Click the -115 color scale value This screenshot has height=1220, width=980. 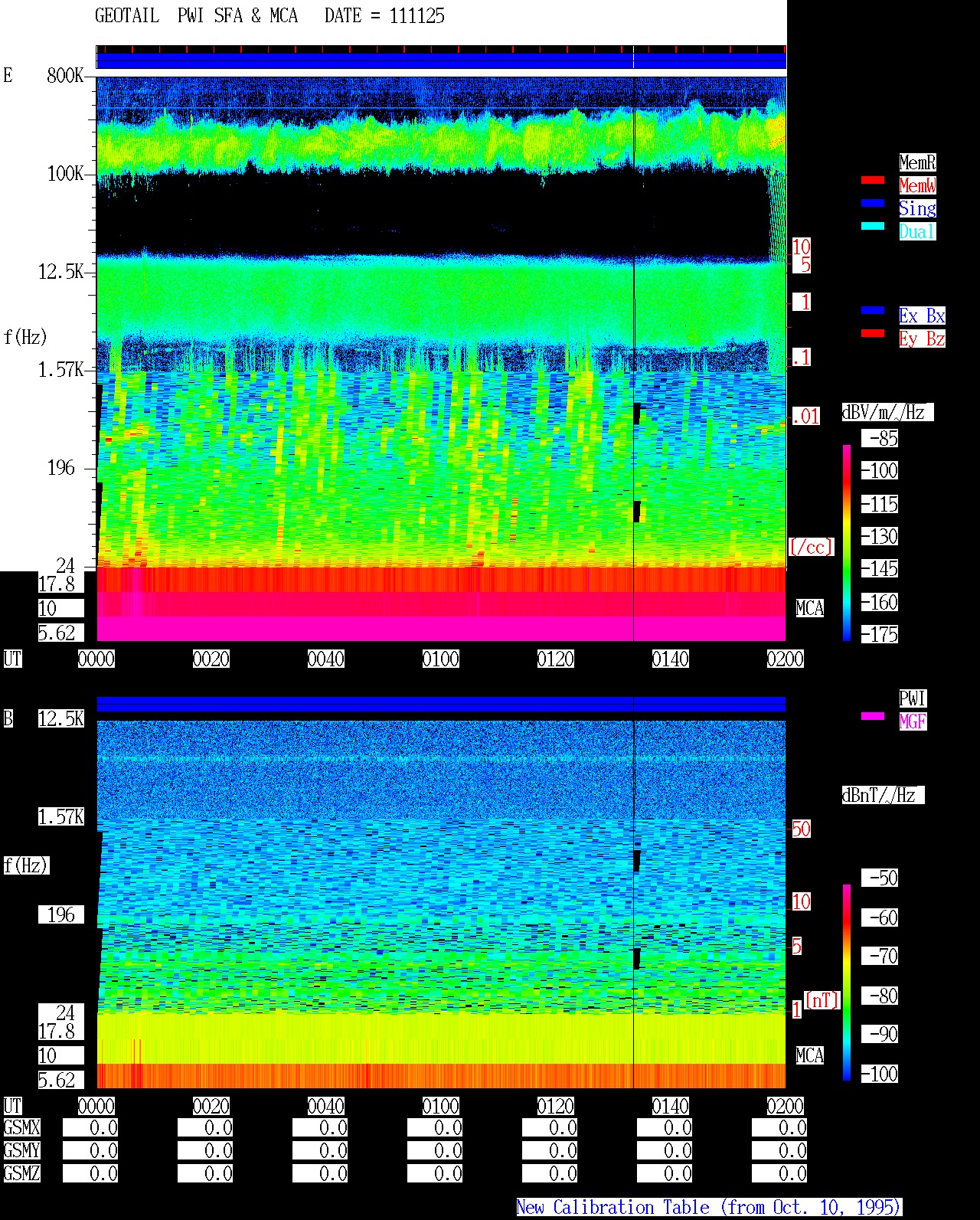[x=880, y=504]
